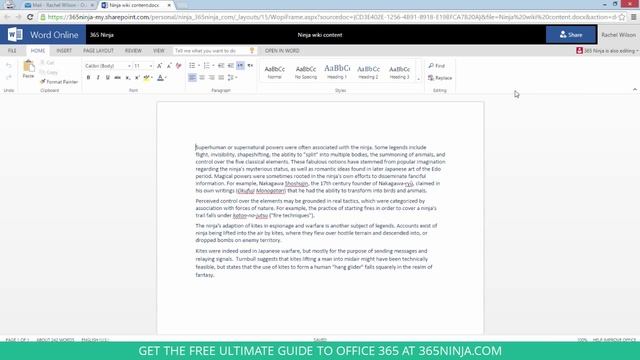Toggle justify text alignment

click(x=221, y=78)
